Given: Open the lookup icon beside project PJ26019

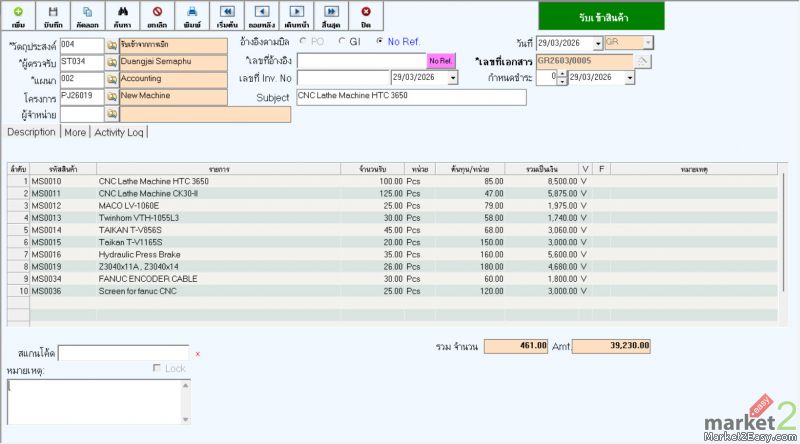Looking at the screenshot, I should (112, 97).
